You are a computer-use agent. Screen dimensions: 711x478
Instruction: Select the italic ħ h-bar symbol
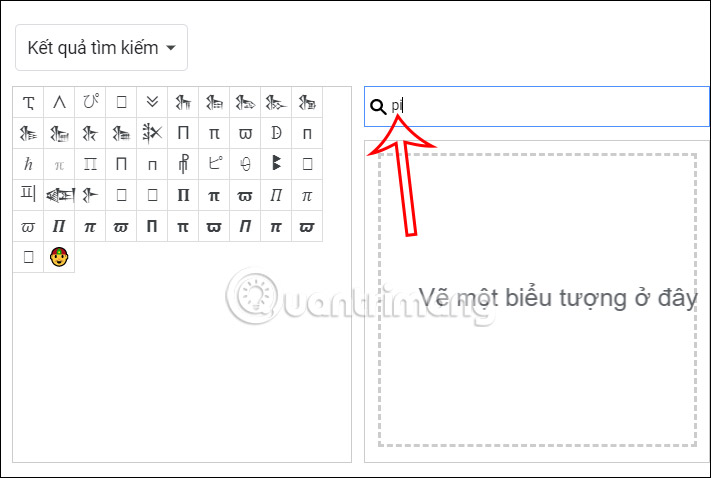point(28,164)
